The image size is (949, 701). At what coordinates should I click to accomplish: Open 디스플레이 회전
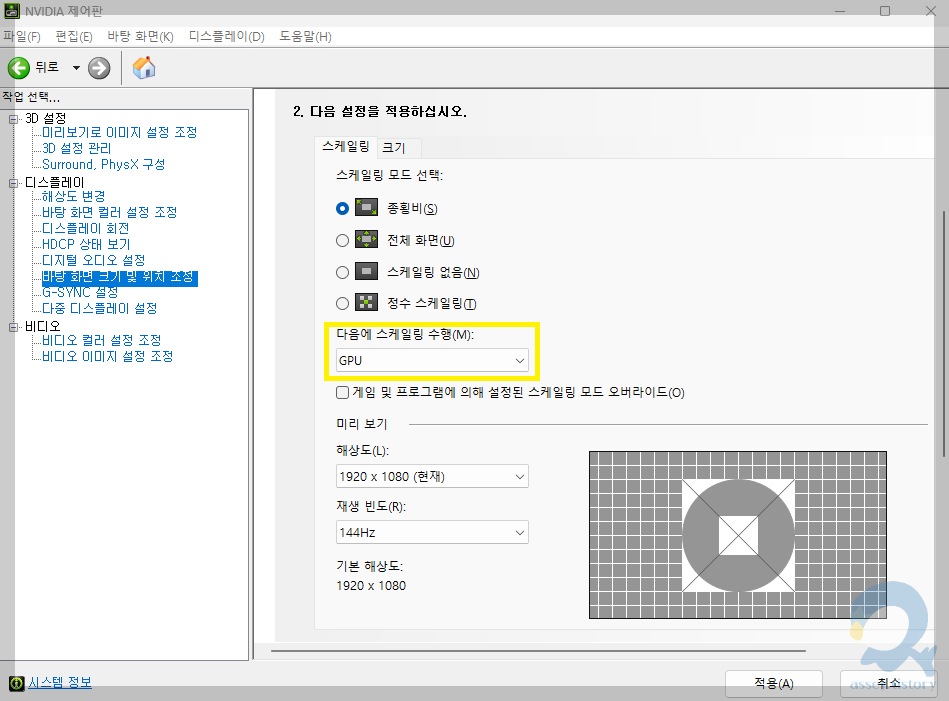85,228
